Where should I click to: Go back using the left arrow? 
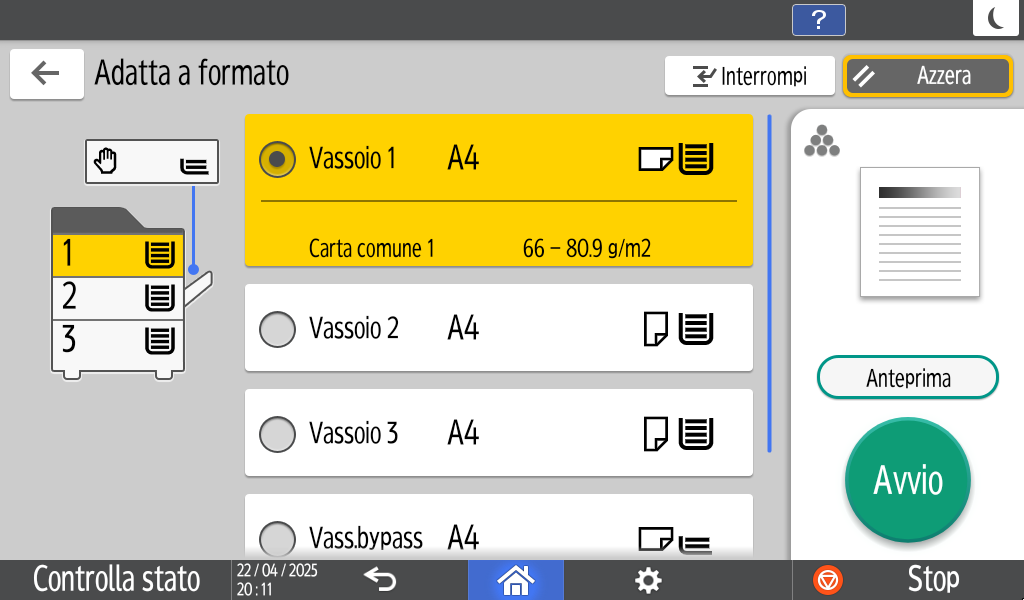click(46, 74)
